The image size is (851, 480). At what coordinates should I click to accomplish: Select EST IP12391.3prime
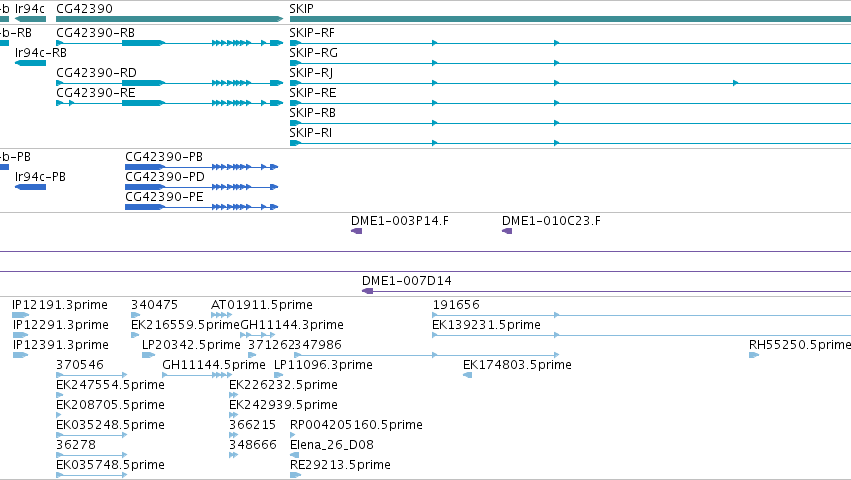[21, 355]
